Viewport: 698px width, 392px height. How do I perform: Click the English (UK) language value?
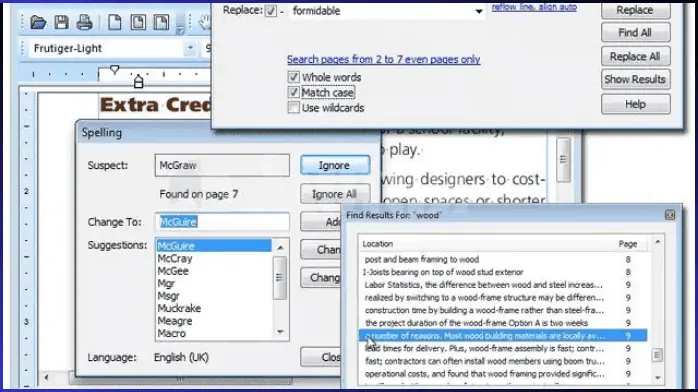click(x=181, y=357)
